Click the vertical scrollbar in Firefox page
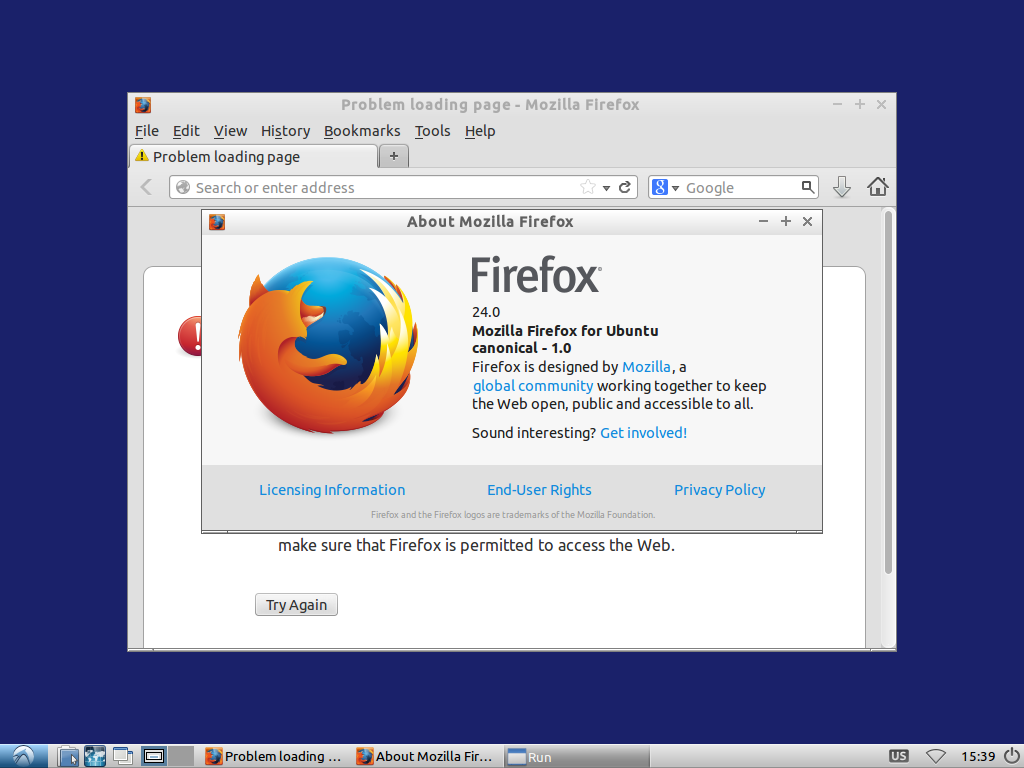1024x768 pixels. click(888, 392)
